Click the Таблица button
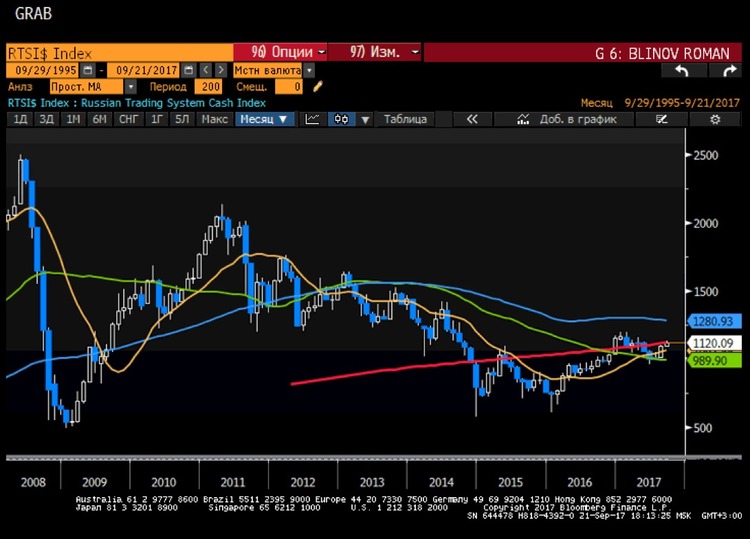 [405, 119]
